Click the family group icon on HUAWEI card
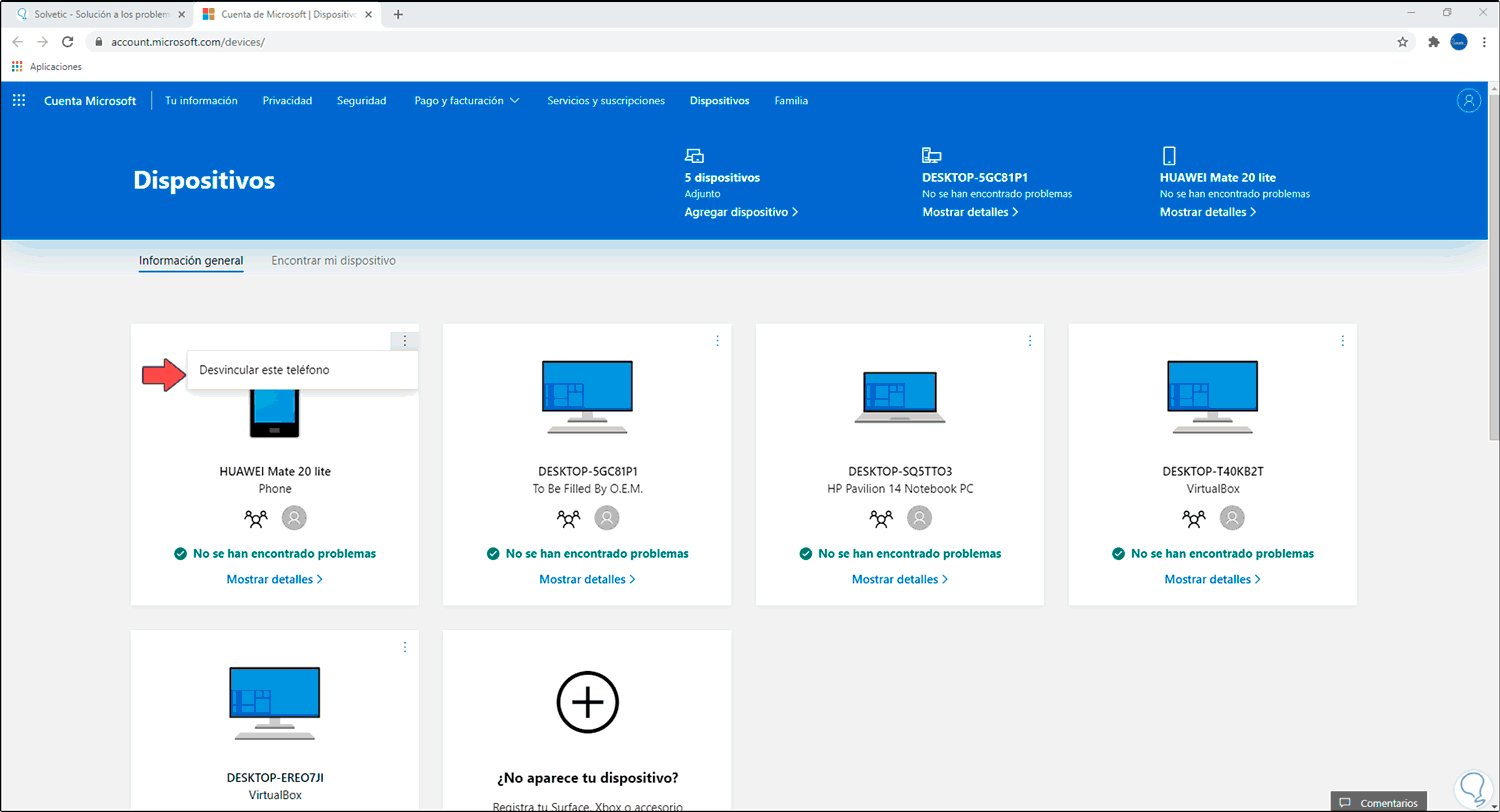Viewport: 1500px width, 812px height. pyautogui.click(x=257, y=518)
